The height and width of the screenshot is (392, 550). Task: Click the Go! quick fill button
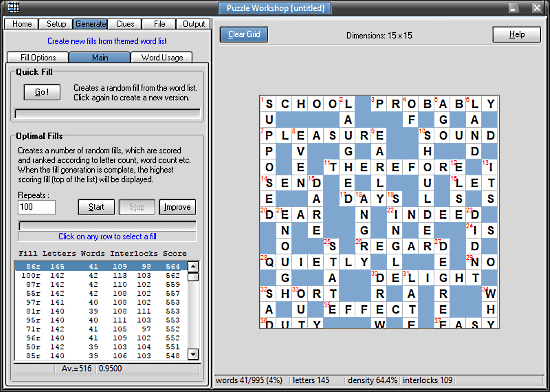point(42,92)
